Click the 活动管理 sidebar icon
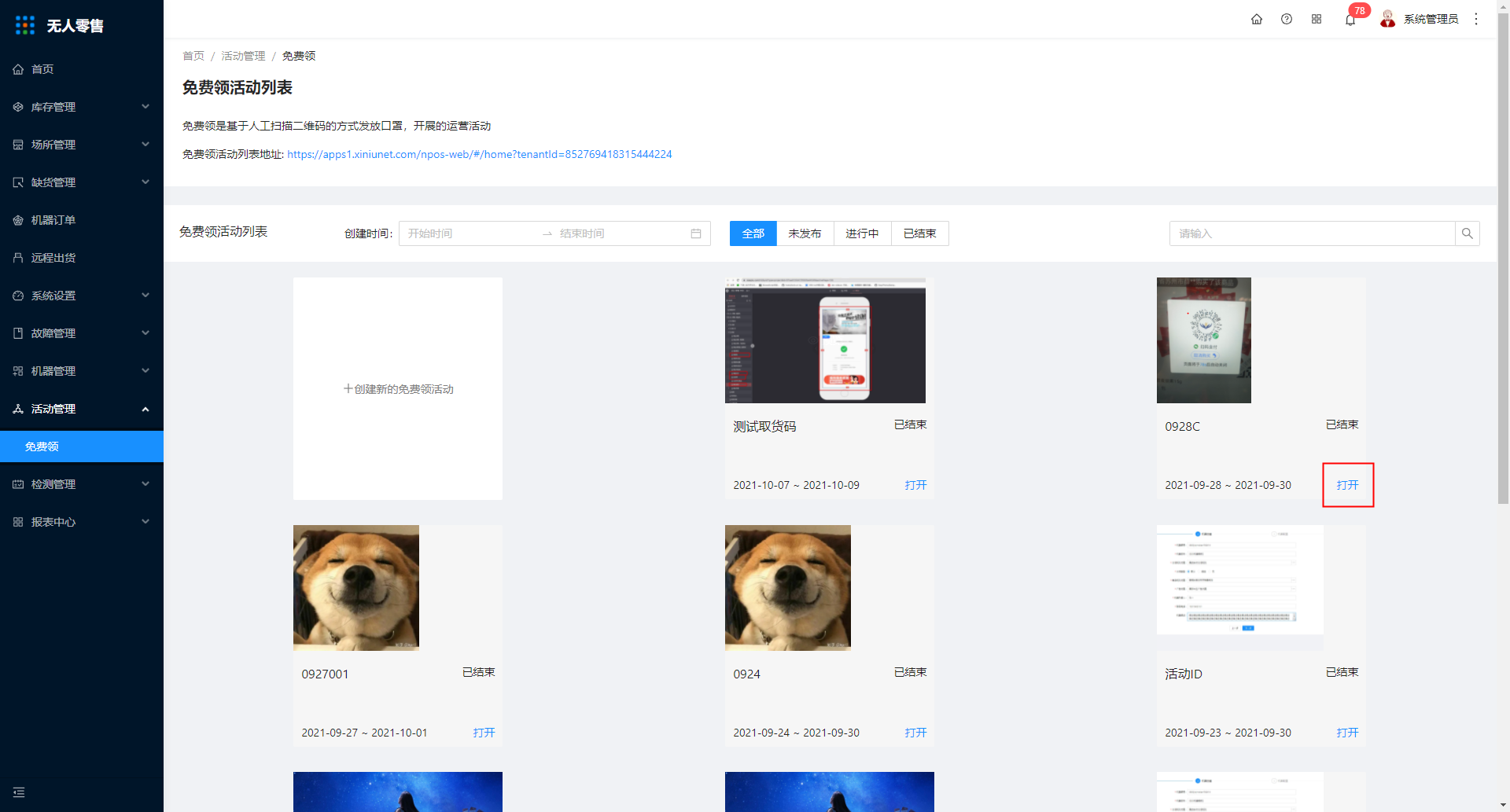 pos(18,409)
